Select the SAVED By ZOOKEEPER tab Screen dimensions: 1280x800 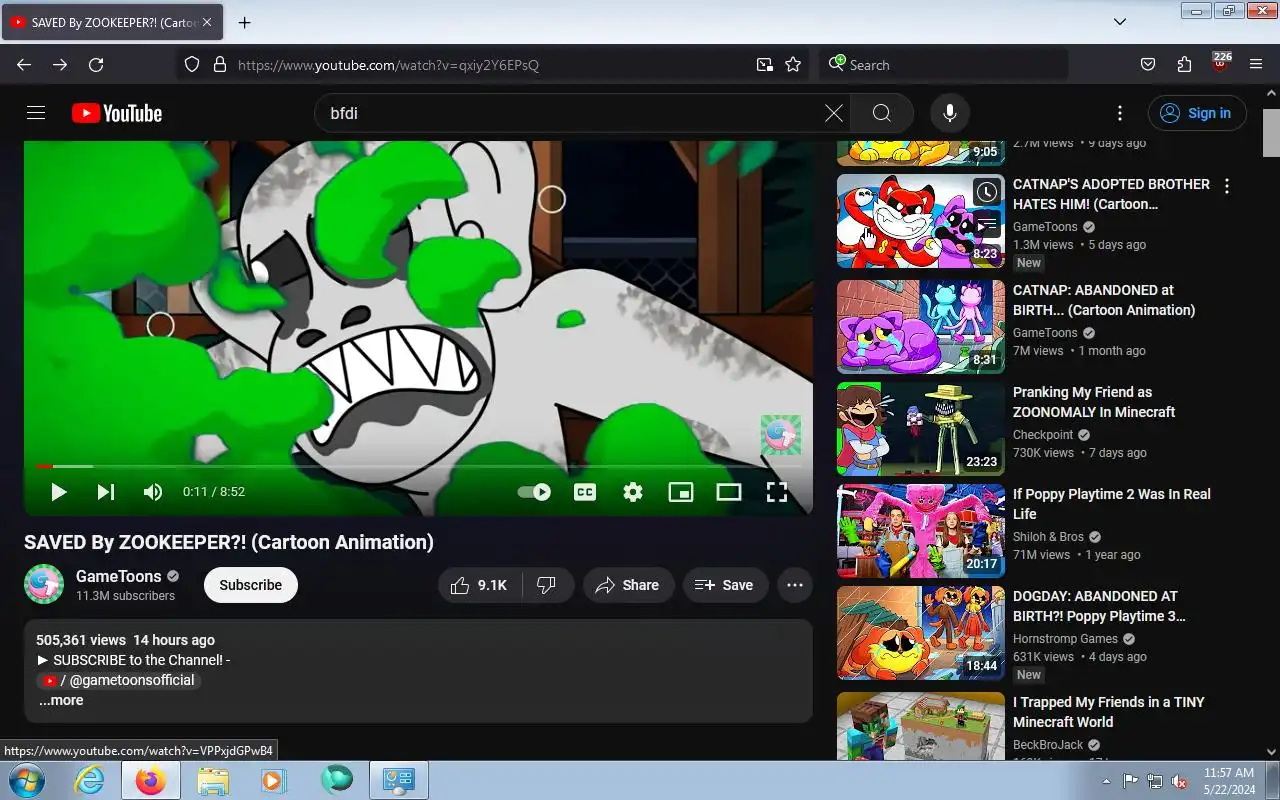point(112,22)
